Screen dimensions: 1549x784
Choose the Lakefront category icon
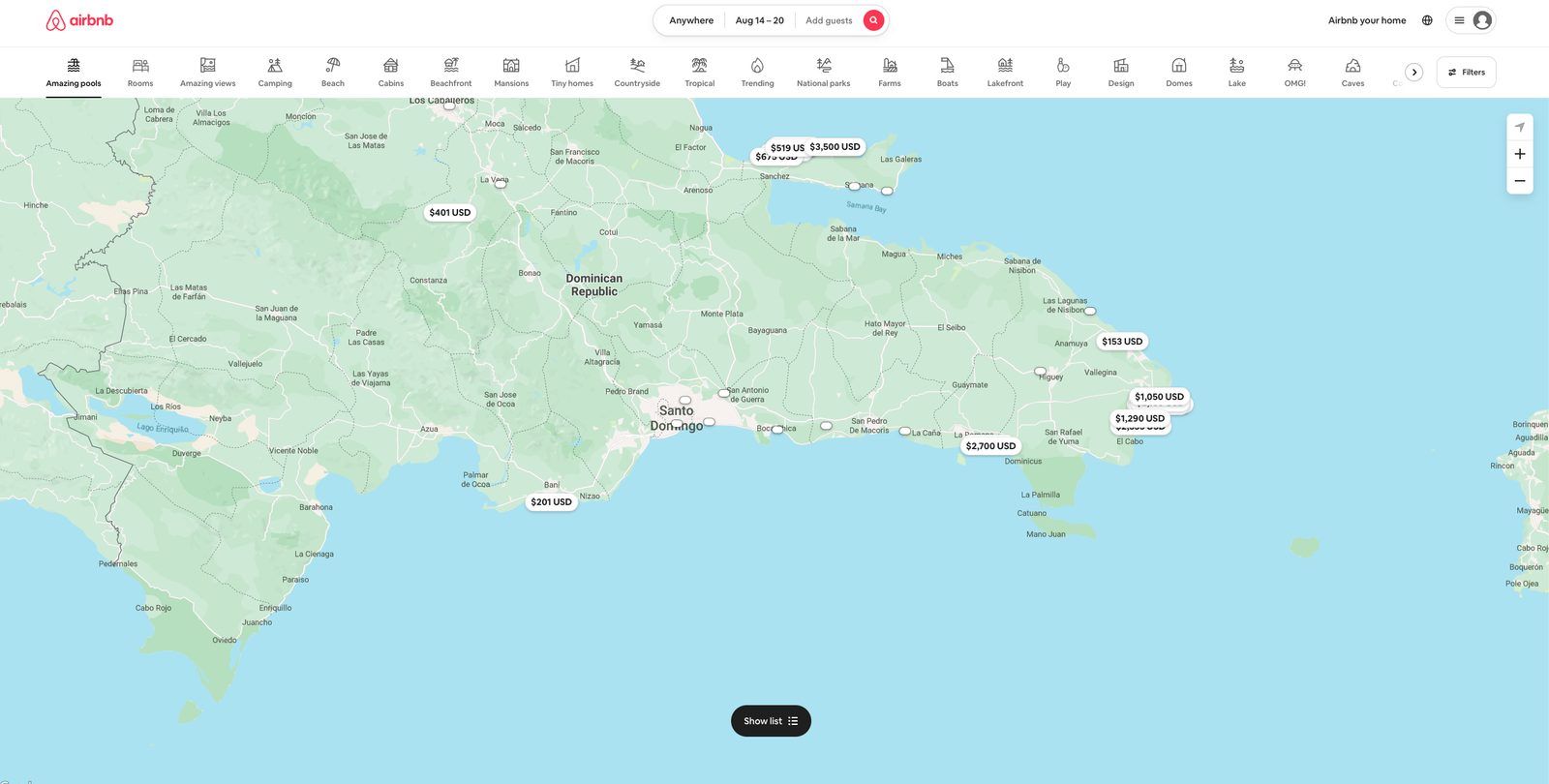click(1005, 66)
